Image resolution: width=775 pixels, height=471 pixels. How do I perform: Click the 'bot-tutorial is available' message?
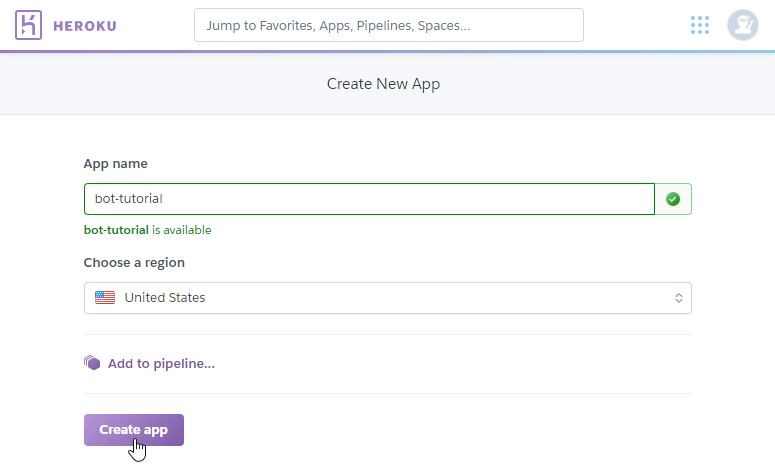tap(147, 230)
